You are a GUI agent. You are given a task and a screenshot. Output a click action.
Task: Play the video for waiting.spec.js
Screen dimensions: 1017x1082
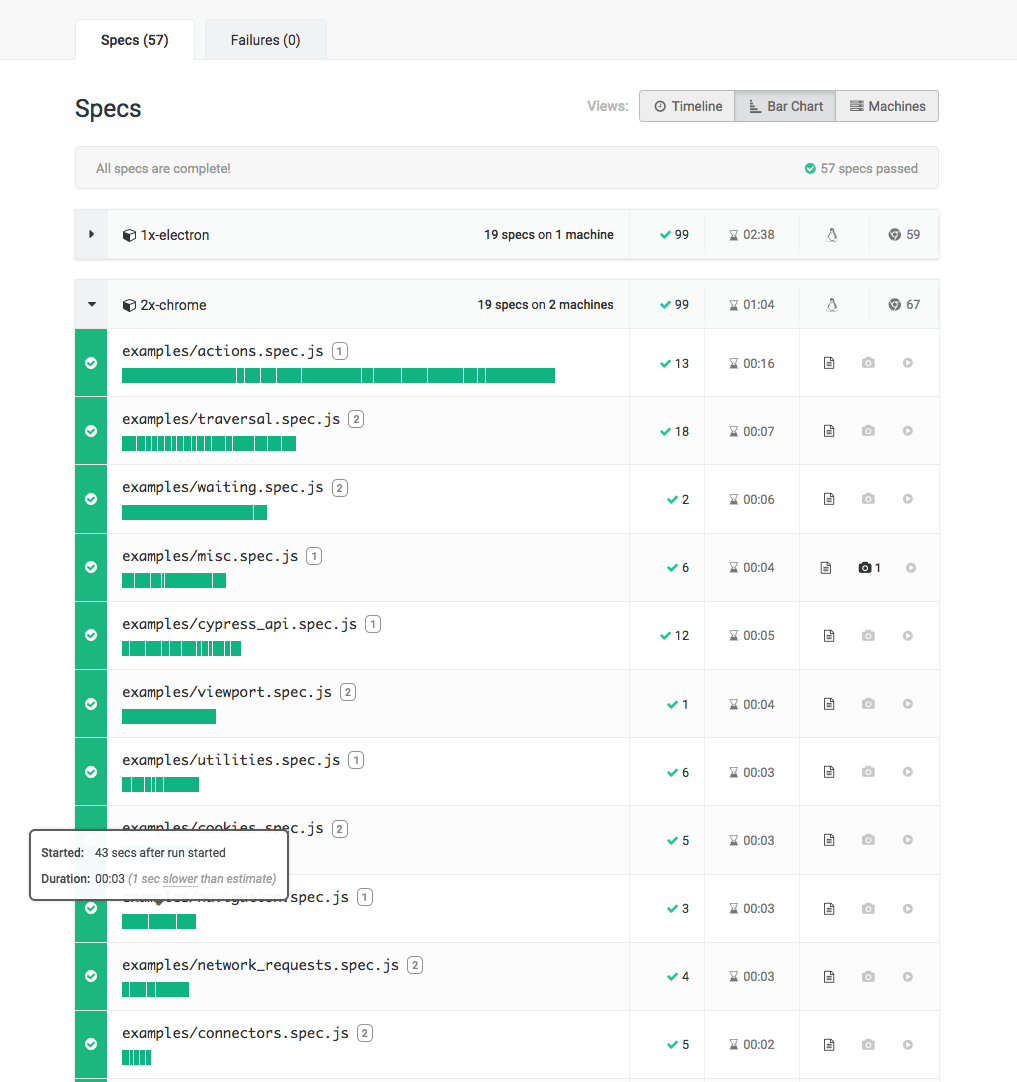[x=907, y=498]
